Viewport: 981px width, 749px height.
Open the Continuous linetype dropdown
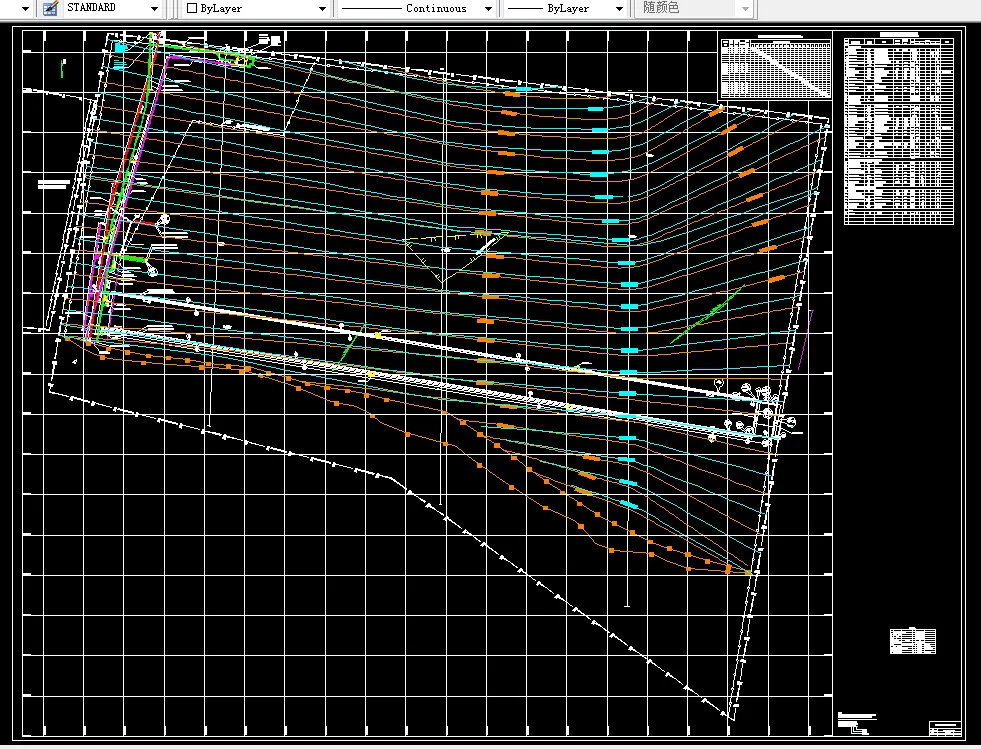click(488, 9)
